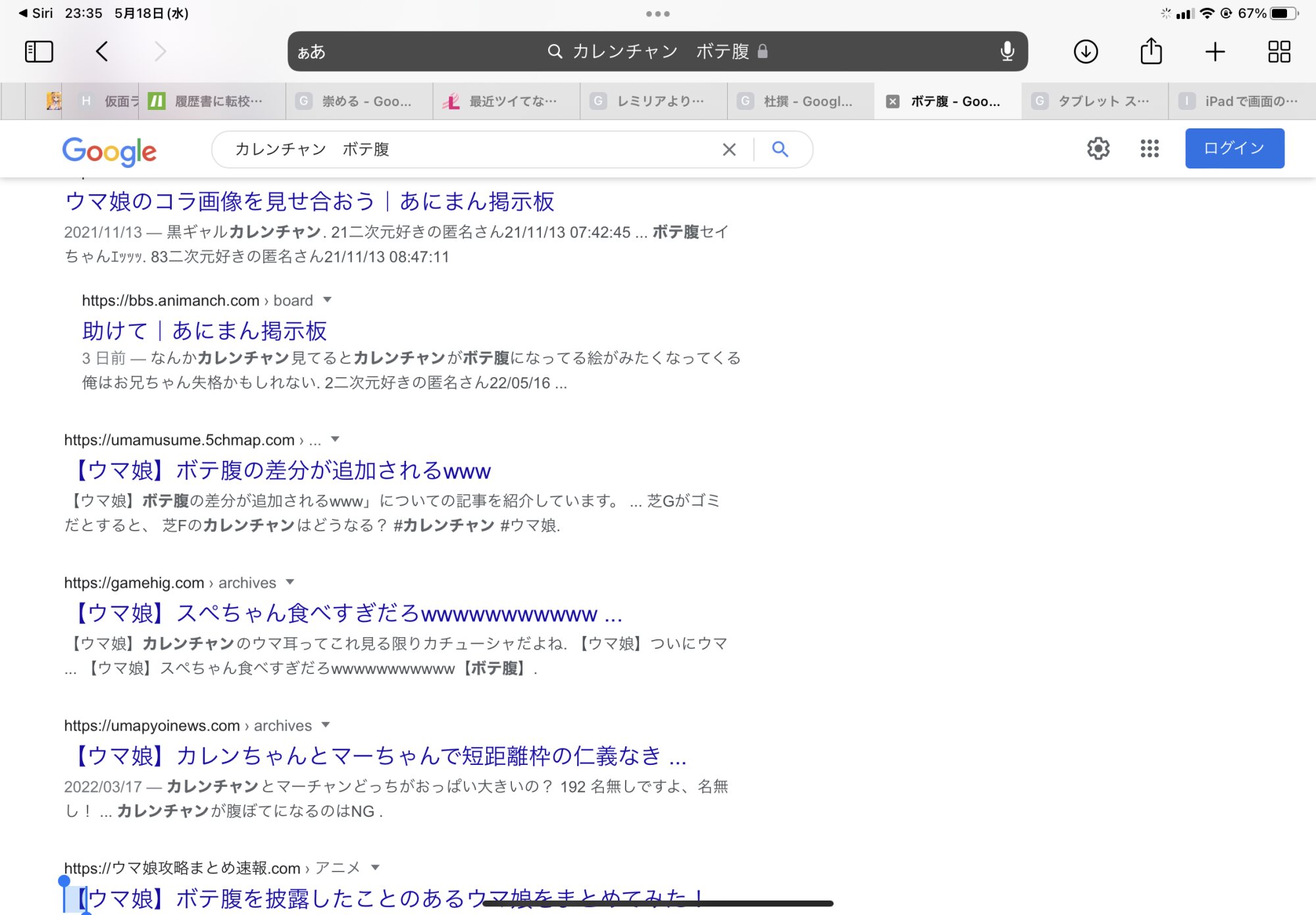1316x915 pixels.
Task: Expand options arrow next to umapyoinews.com archives
Action: click(326, 725)
